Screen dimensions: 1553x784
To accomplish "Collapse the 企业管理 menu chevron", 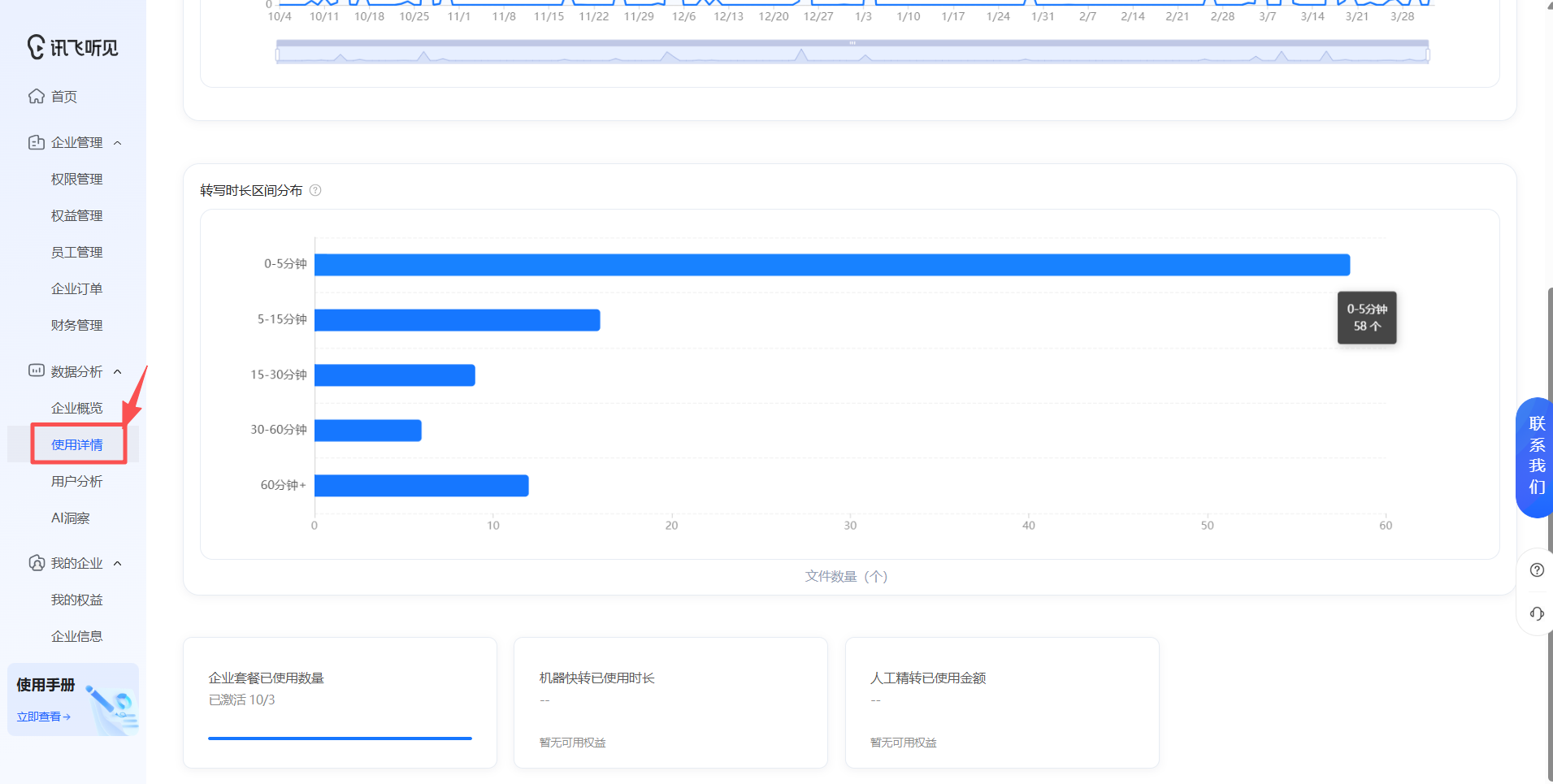I will click(x=118, y=143).
